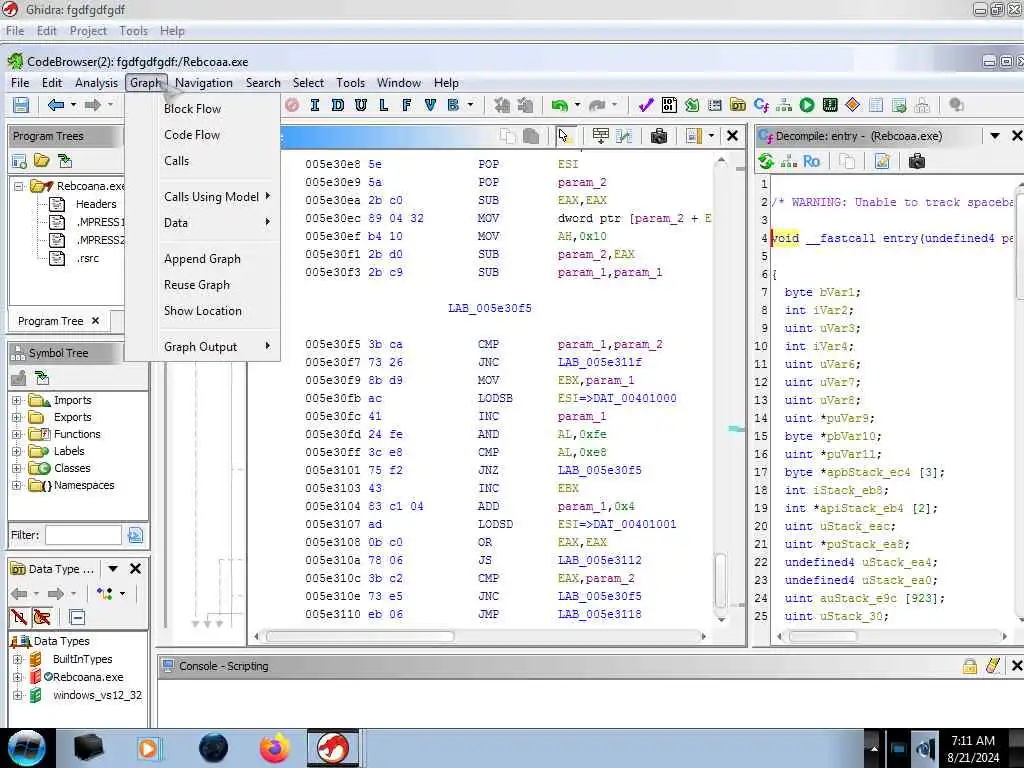1024x768 pixels.
Task: Click the edit notepad icon in Decompile toolbar
Action: tap(882, 161)
